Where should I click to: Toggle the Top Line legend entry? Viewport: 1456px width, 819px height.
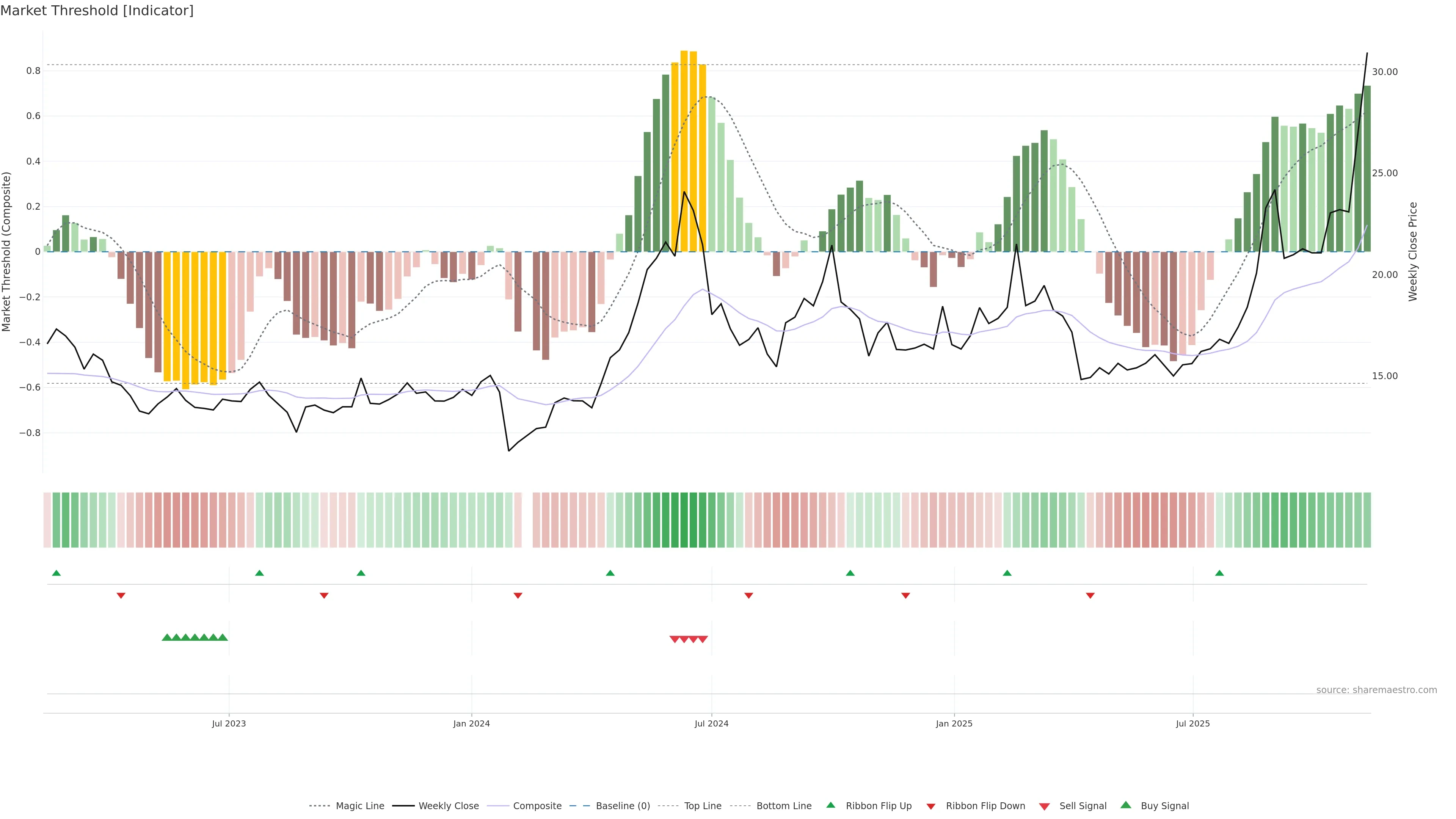point(703,806)
